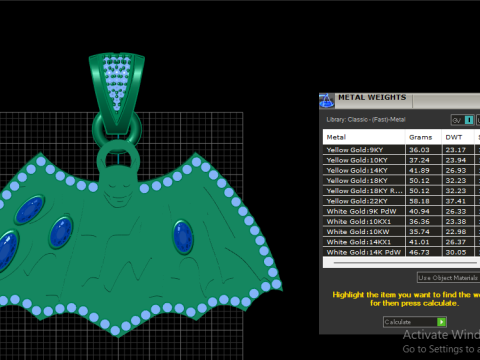
Task: Click the 36.36 grams value for 10KX1
Action: point(419,222)
